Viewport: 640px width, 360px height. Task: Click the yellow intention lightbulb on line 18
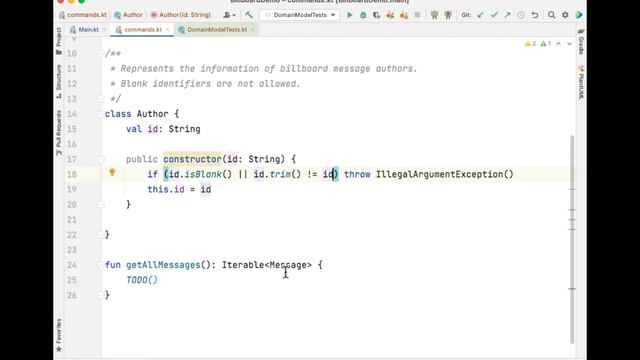coord(112,172)
